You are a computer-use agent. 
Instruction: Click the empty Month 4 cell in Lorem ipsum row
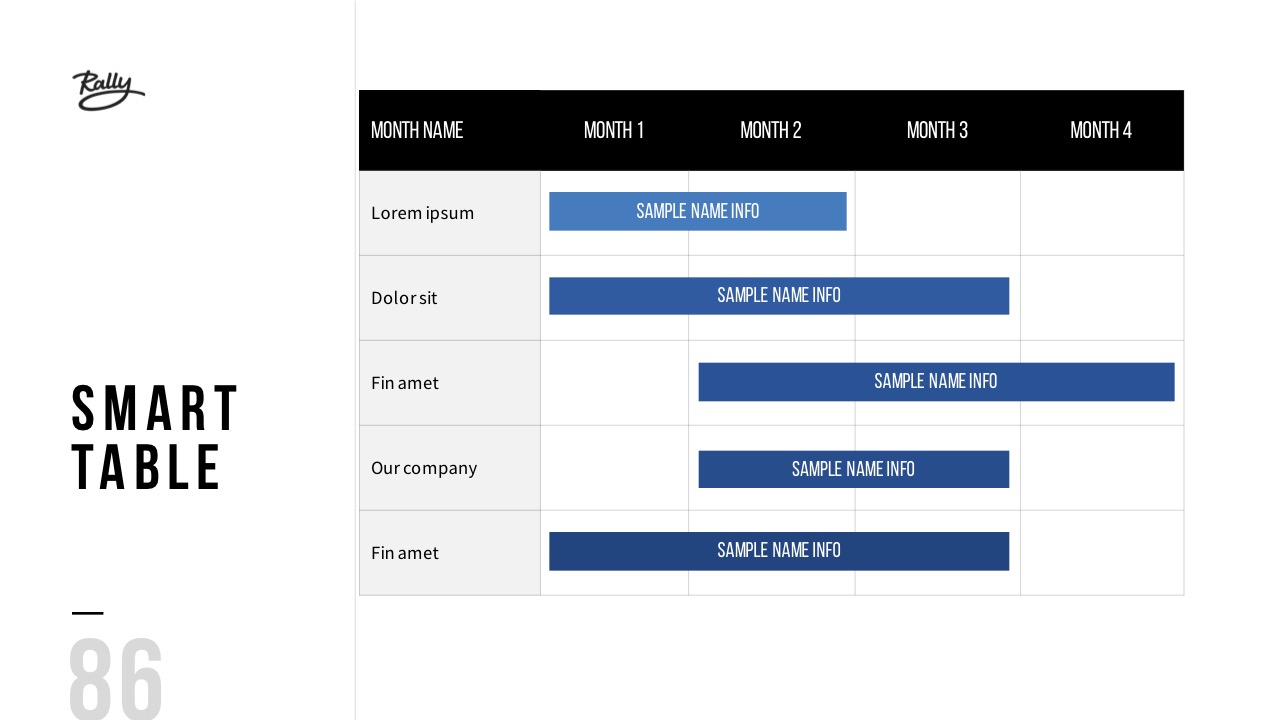pos(1101,213)
